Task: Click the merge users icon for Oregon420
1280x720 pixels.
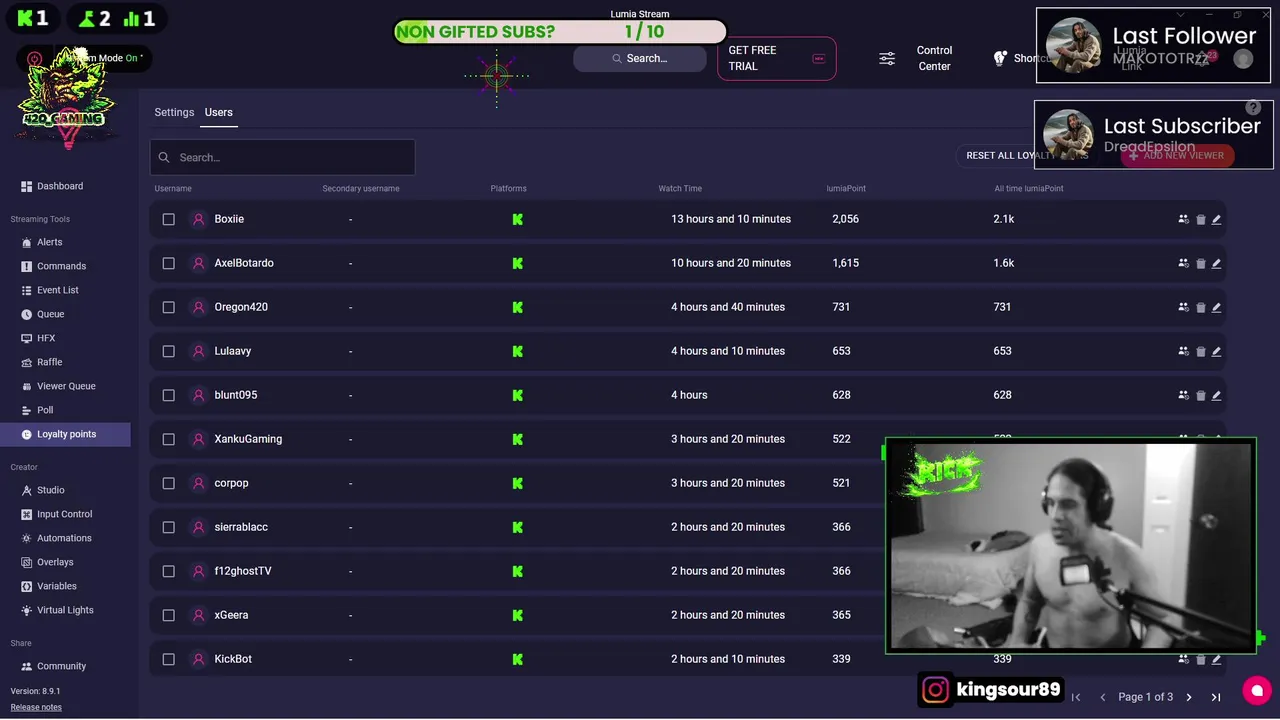Action: tap(1184, 307)
